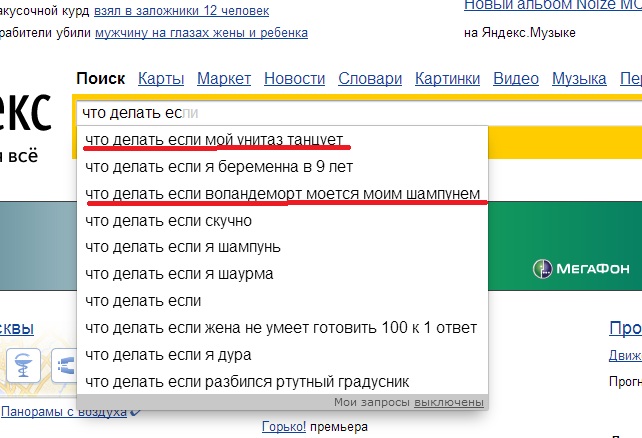Pick suggestion 'что делать если скучно'

283,221
